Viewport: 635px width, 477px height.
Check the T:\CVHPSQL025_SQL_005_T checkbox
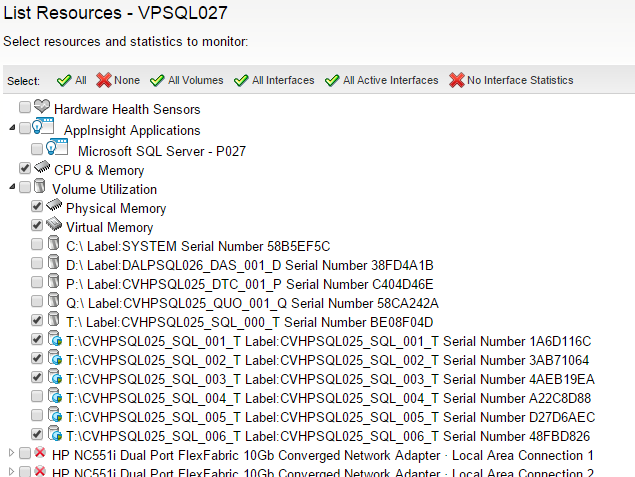(x=37, y=415)
